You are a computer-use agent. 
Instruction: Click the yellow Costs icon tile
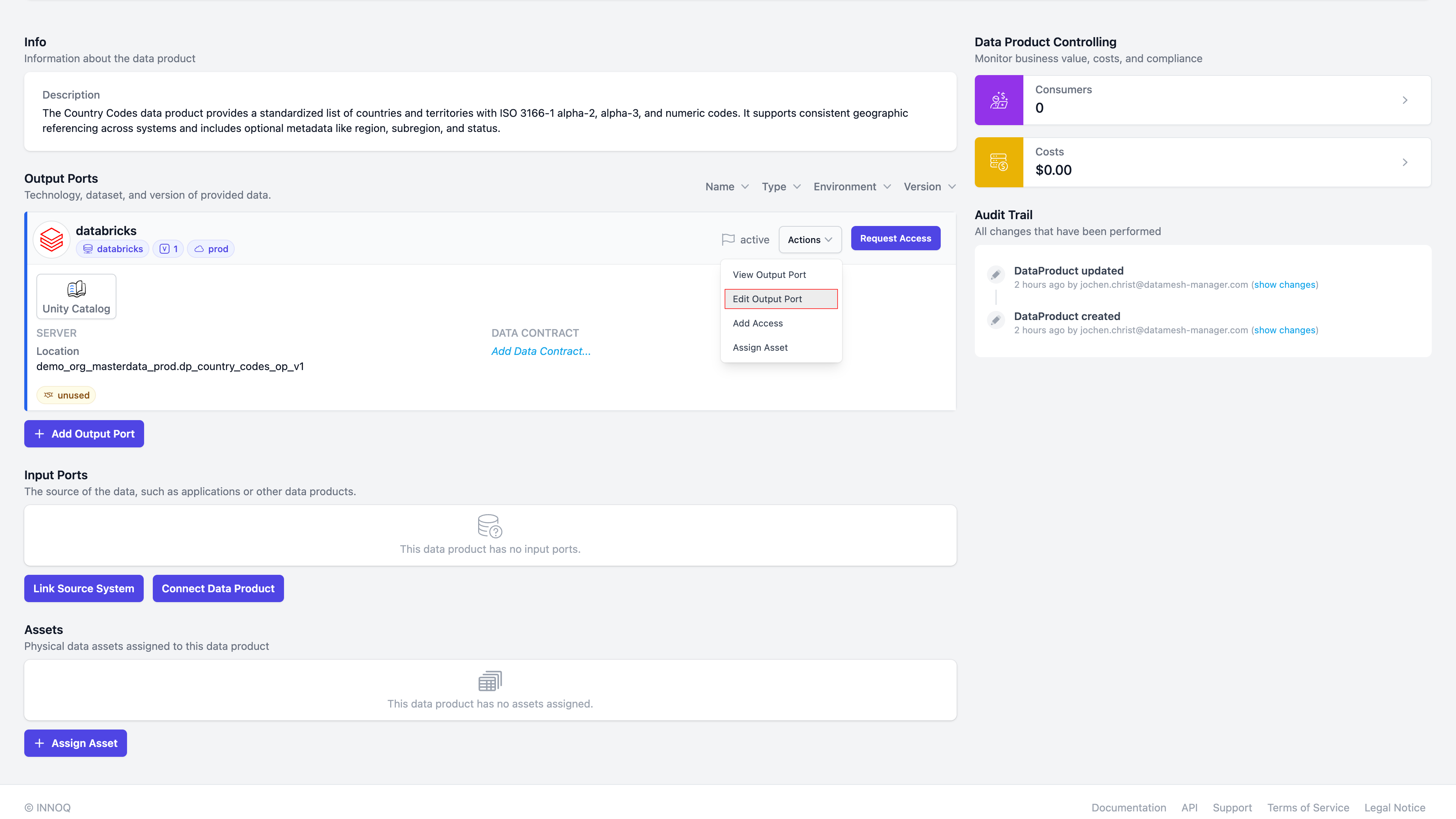(x=999, y=162)
